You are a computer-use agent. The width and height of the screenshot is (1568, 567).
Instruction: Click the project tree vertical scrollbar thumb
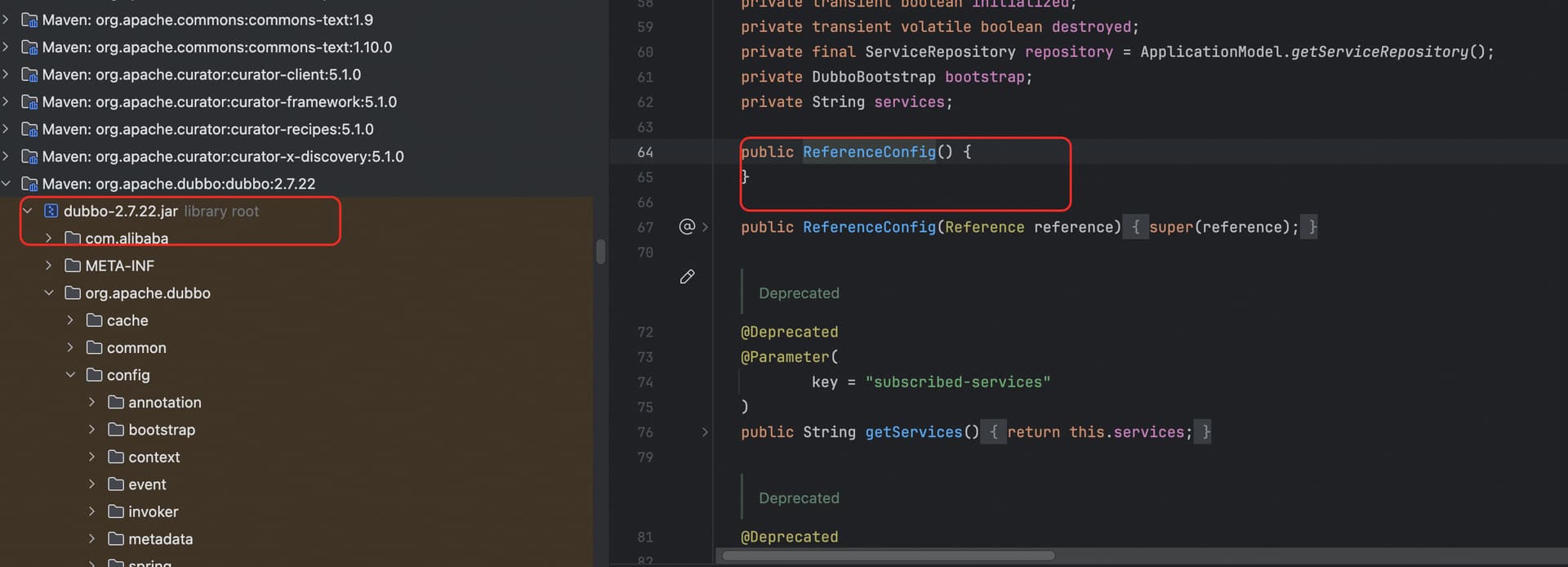pos(601,251)
